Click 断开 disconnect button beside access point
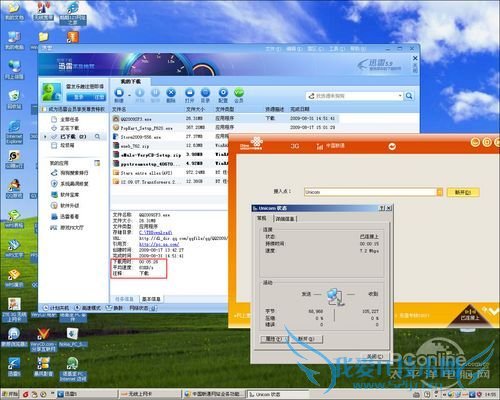Screen dimensions: 500x400 (463, 192)
